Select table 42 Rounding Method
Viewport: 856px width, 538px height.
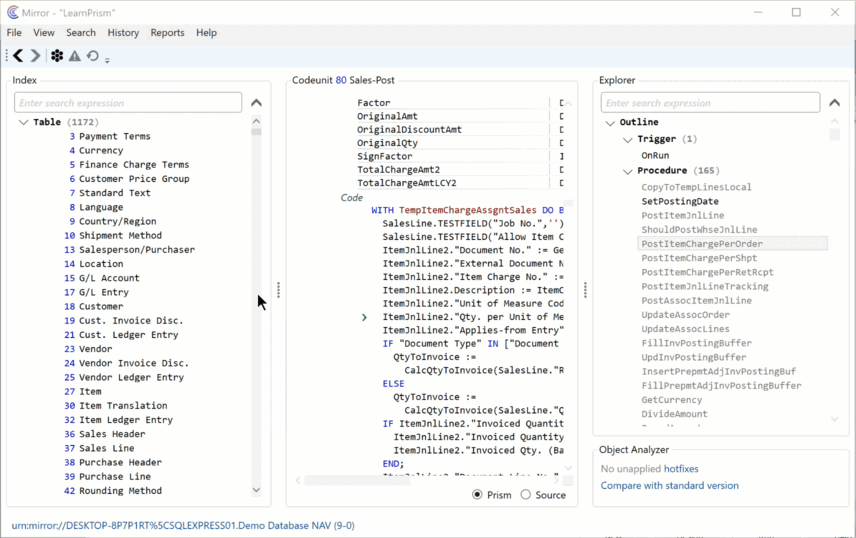[112, 491]
